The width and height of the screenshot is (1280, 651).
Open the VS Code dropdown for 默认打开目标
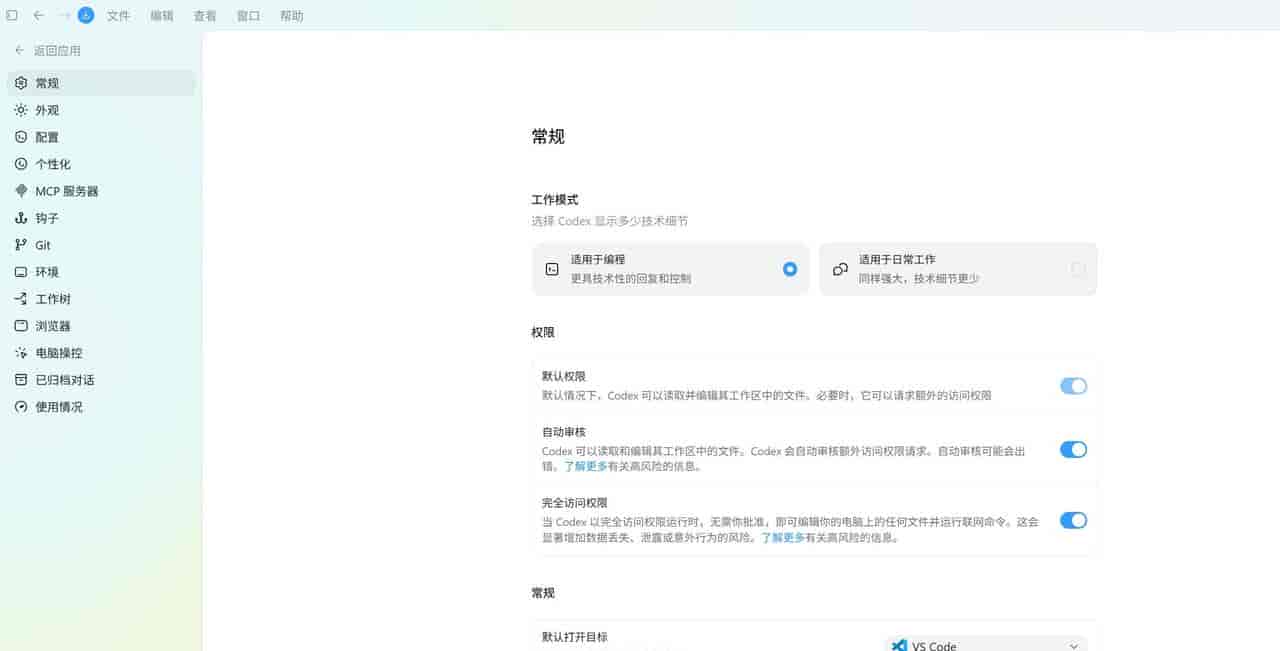click(x=985, y=645)
